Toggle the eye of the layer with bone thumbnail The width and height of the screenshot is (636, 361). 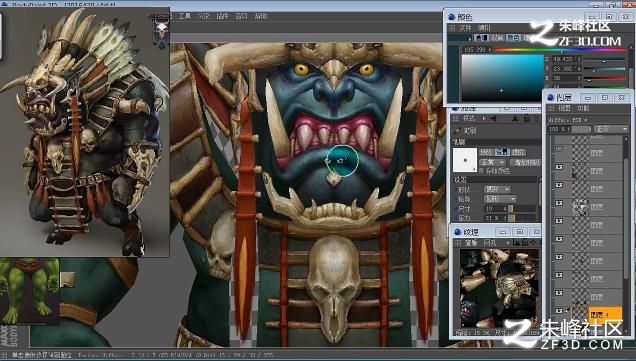559,203
